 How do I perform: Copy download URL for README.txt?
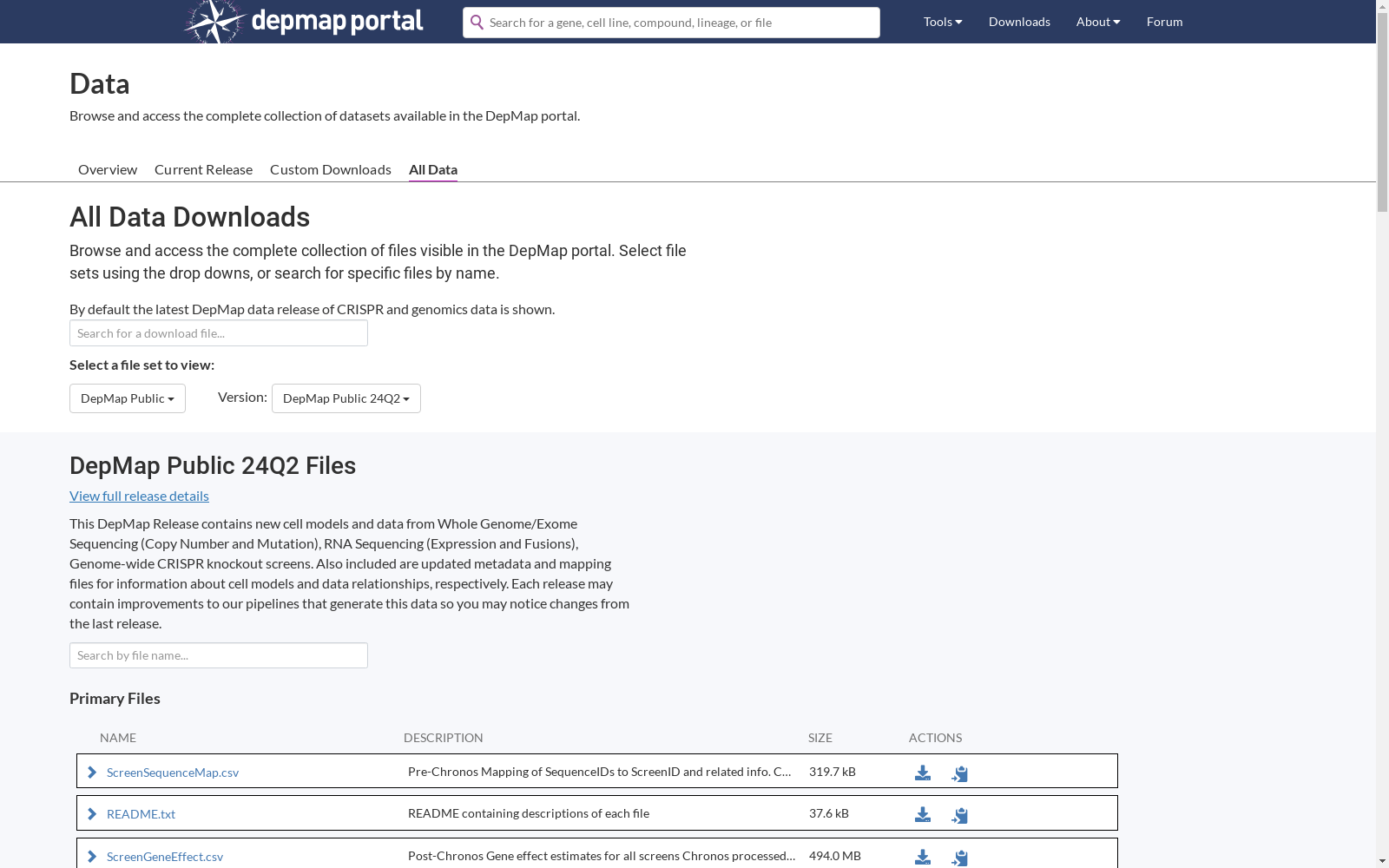click(959, 815)
